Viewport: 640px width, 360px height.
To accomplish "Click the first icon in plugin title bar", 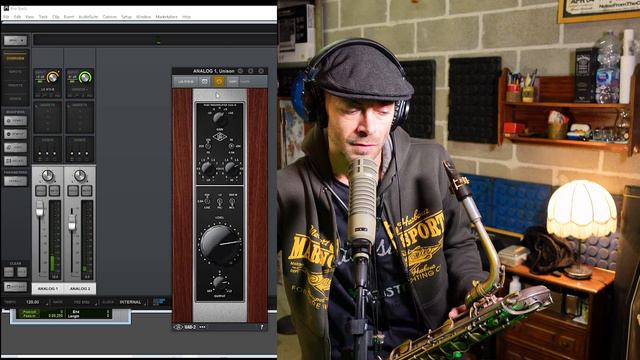I will (x=240, y=71).
